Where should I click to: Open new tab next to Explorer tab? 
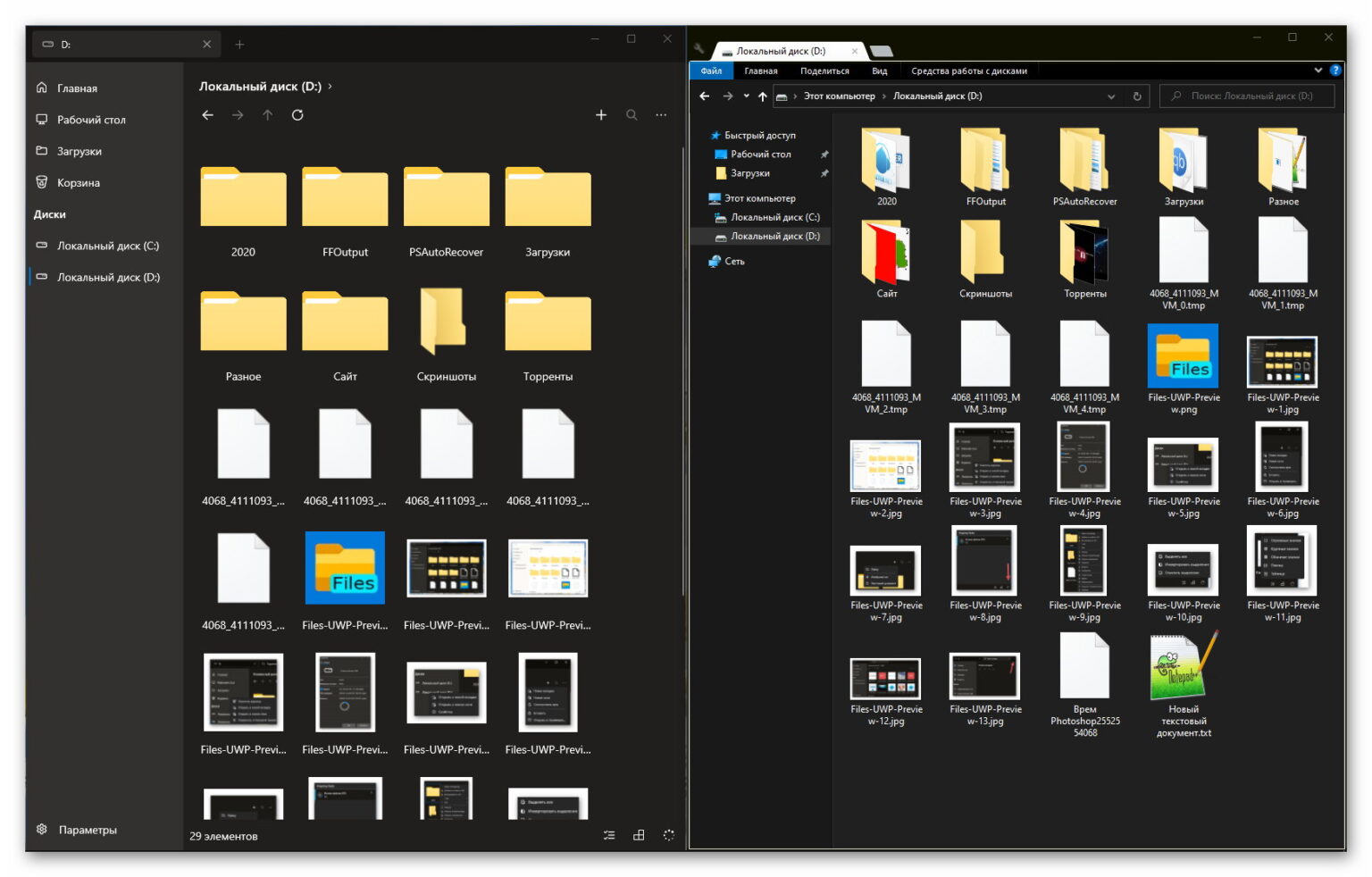[x=881, y=52]
